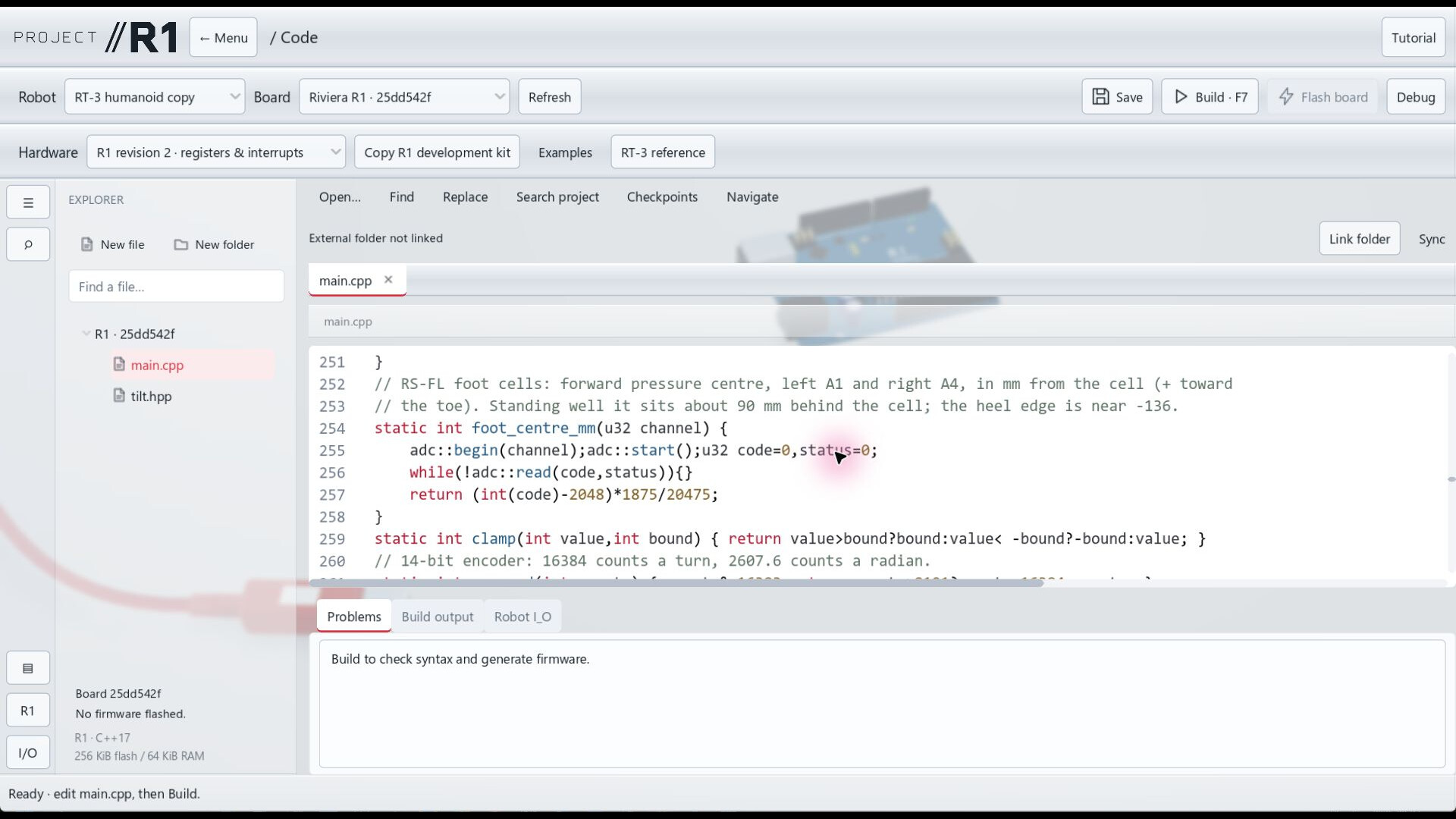Click line number 254 in the gutter
Viewport: 1456px width, 819px height.
pyautogui.click(x=332, y=428)
